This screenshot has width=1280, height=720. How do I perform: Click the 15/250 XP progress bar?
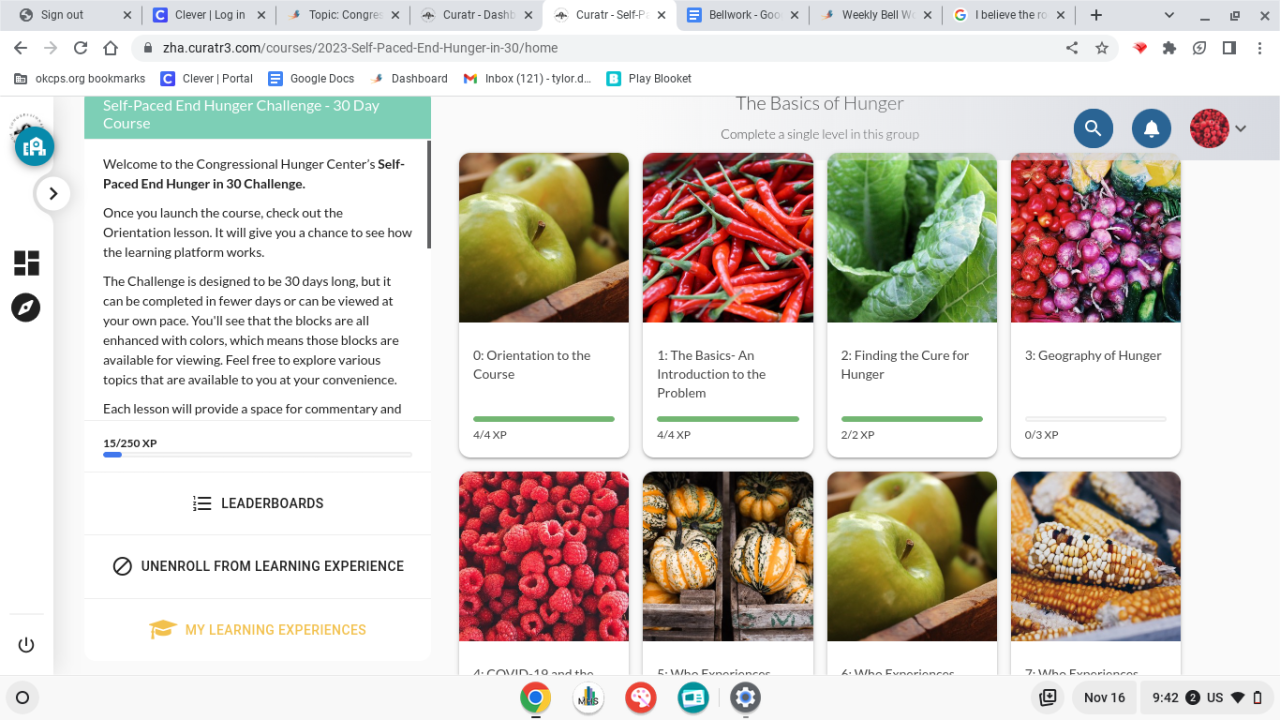(x=257, y=455)
